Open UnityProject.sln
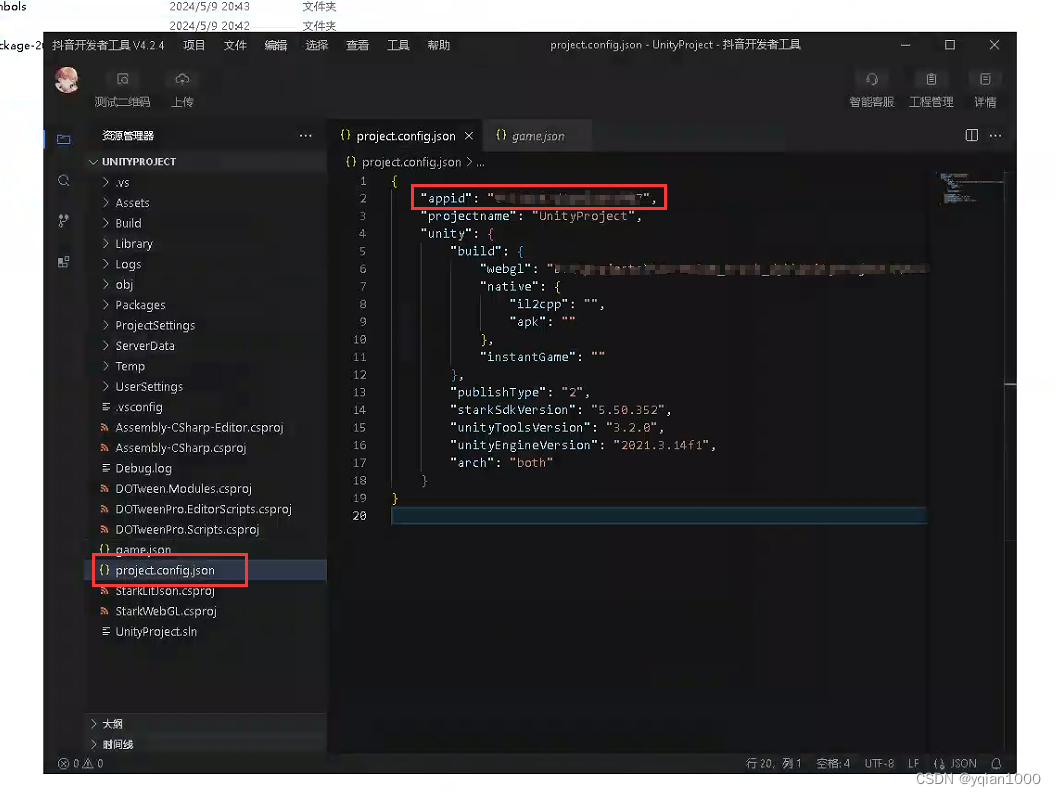1056x796 pixels. pyautogui.click(x=205, y=632)
